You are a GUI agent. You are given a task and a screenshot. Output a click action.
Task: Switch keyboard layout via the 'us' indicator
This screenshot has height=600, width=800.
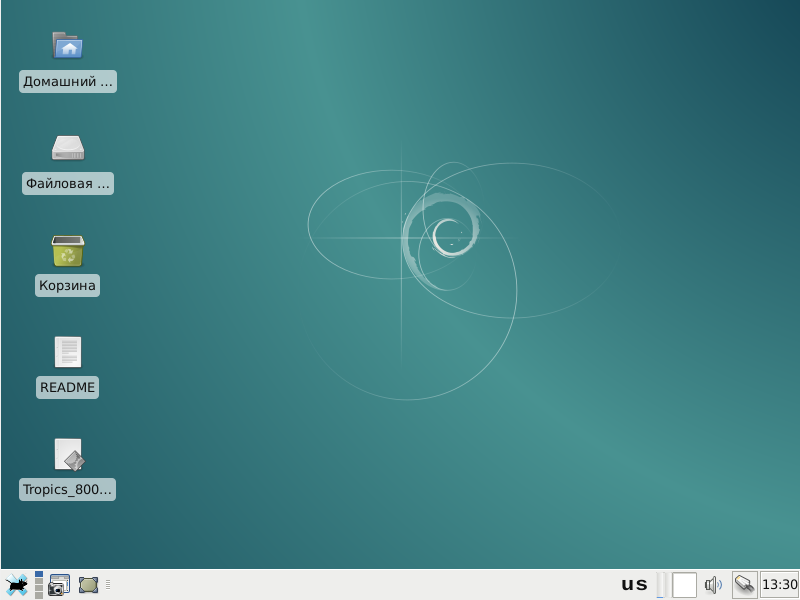[x=634, y=585]
